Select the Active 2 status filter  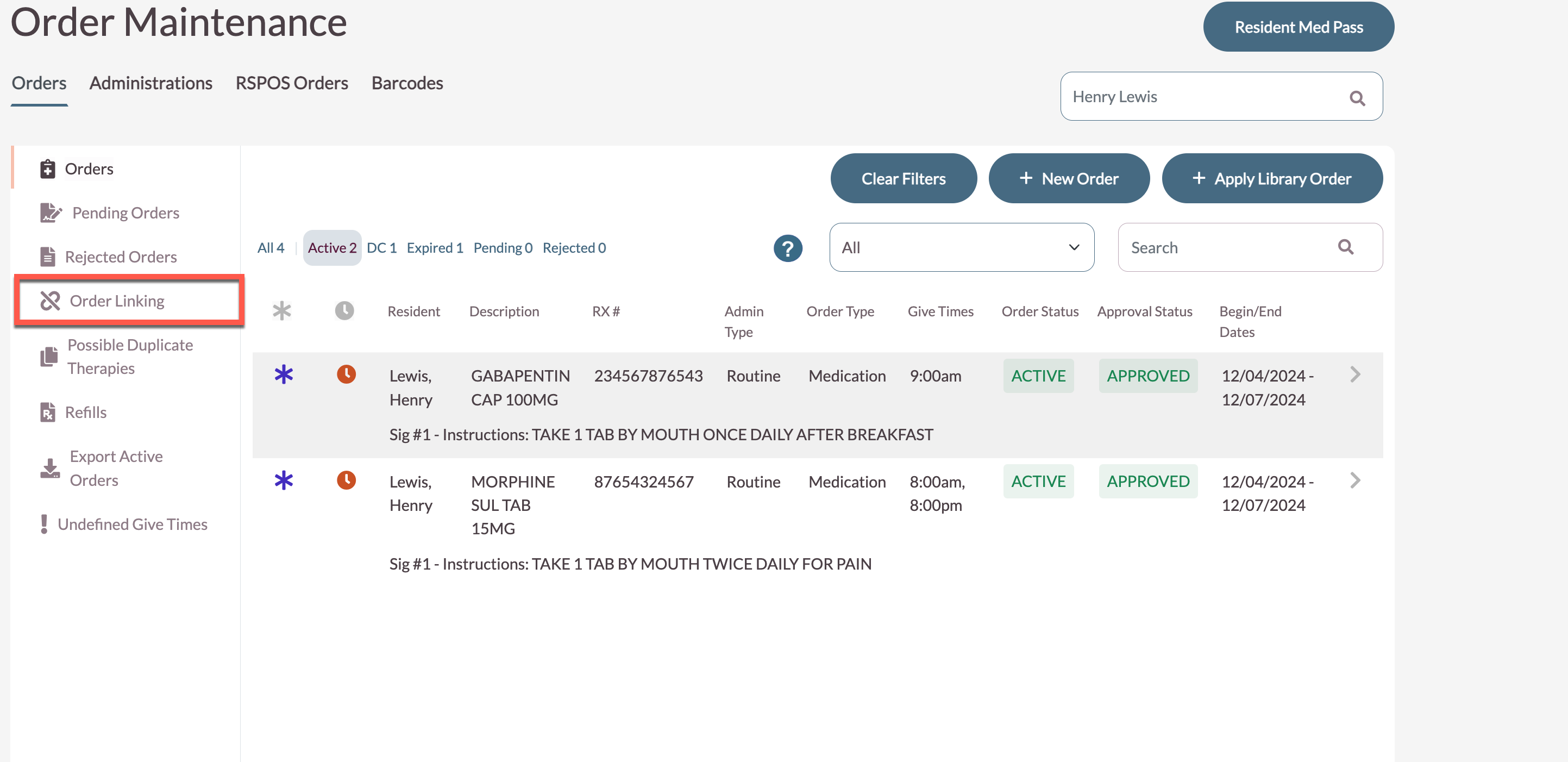click(332, 248)
